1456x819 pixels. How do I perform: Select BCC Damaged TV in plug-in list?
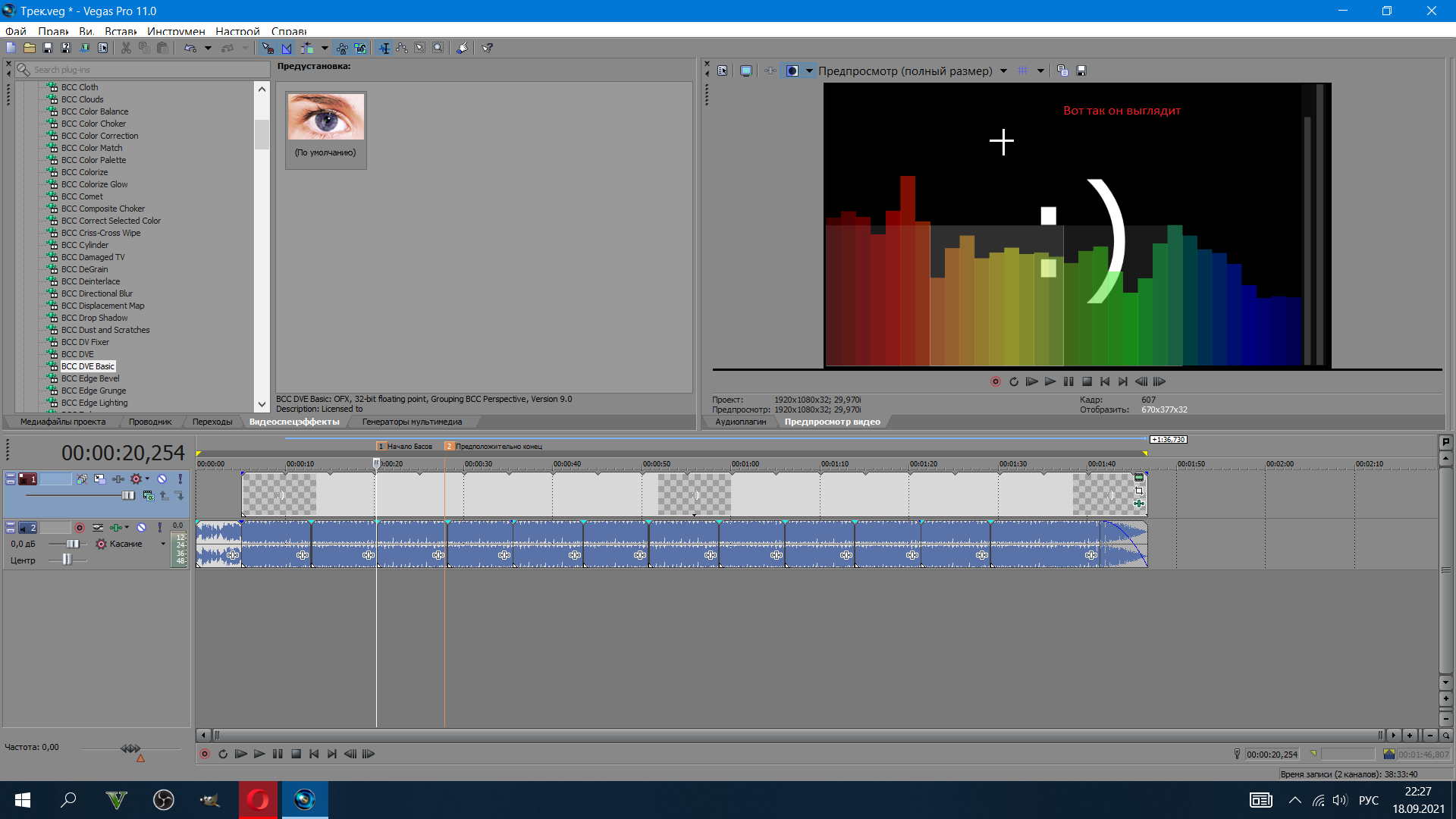point(93,257)
